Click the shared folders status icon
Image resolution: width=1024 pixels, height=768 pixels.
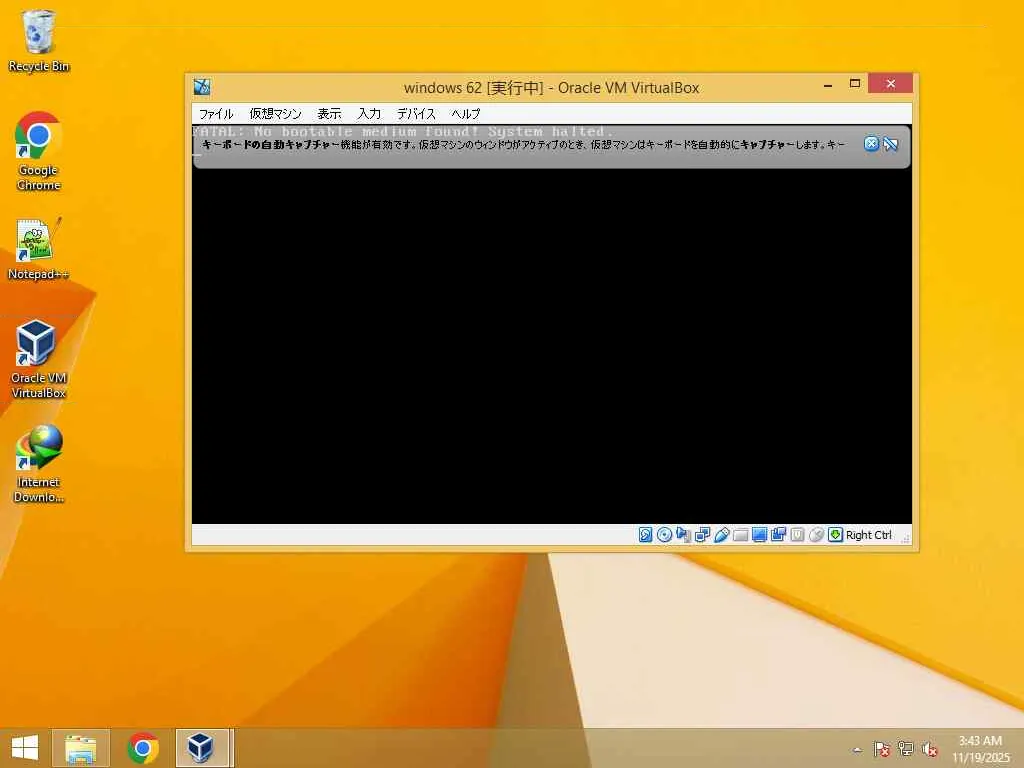(x=740, y=535)
